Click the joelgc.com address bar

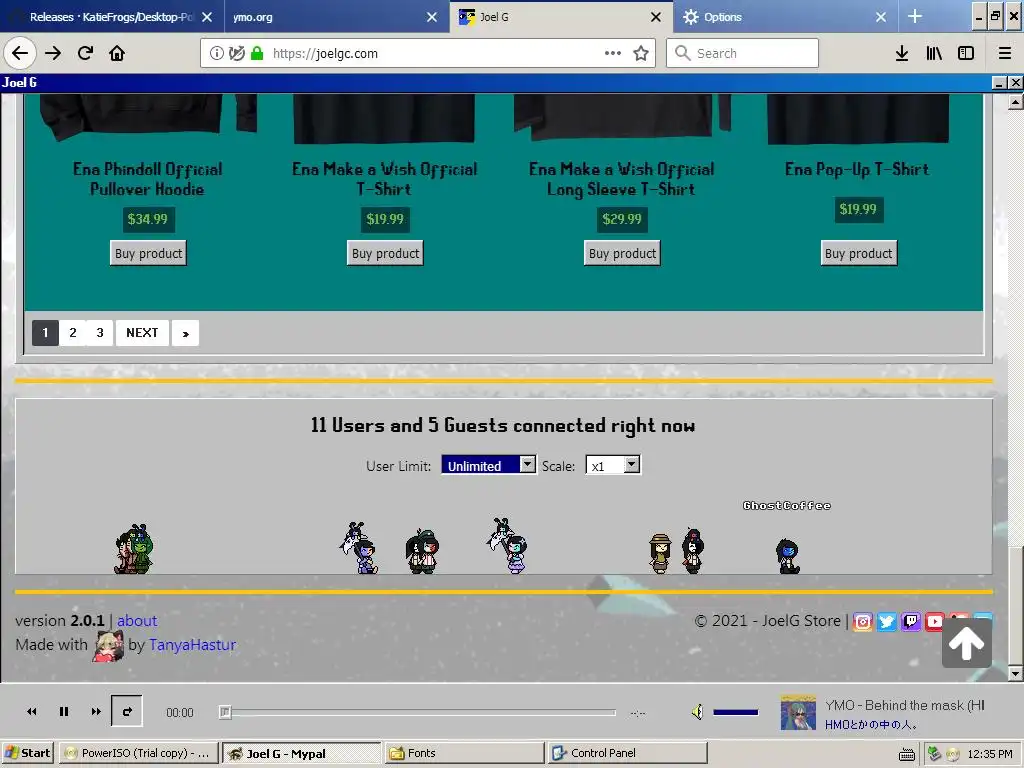pos(428,53)
